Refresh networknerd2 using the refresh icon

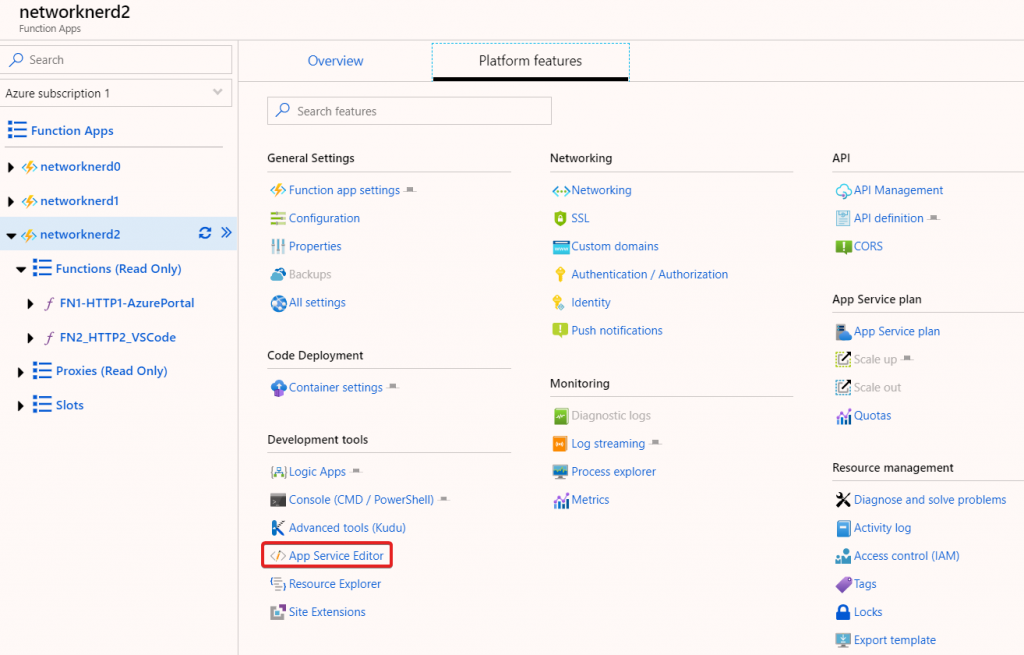pos(205,233)
